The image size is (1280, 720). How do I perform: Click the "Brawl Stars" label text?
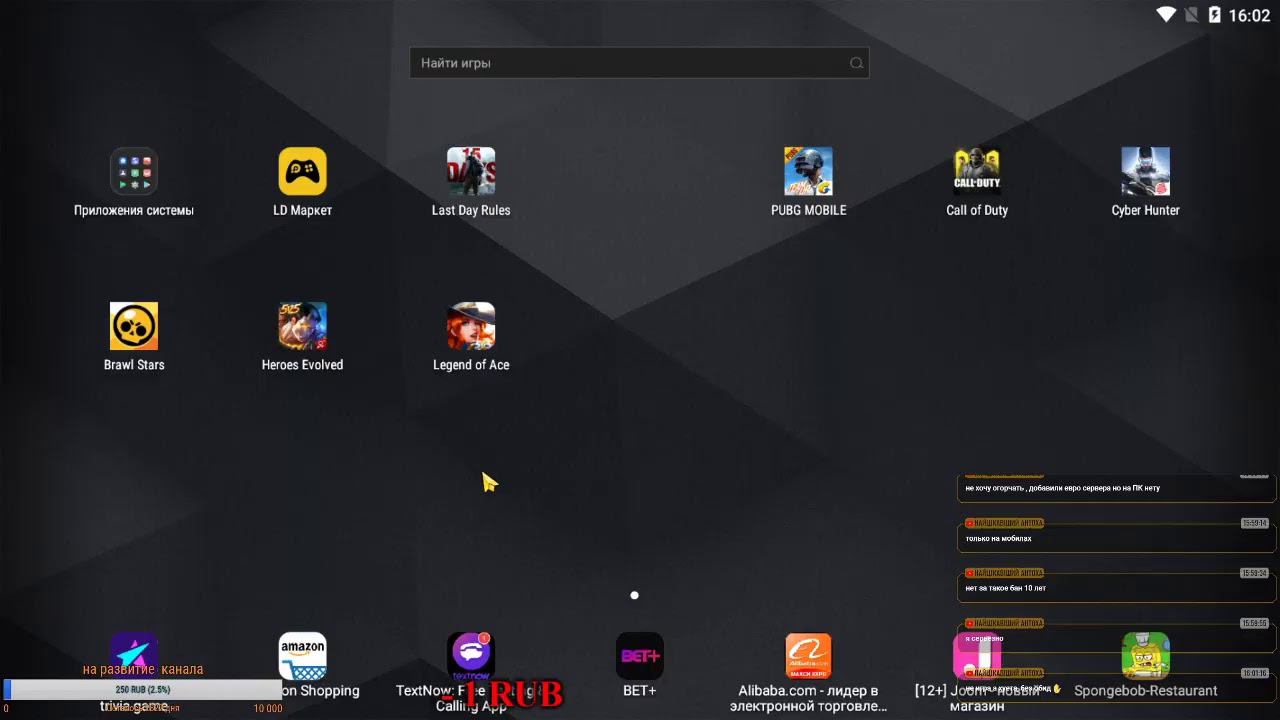click(x=134, y=364)
